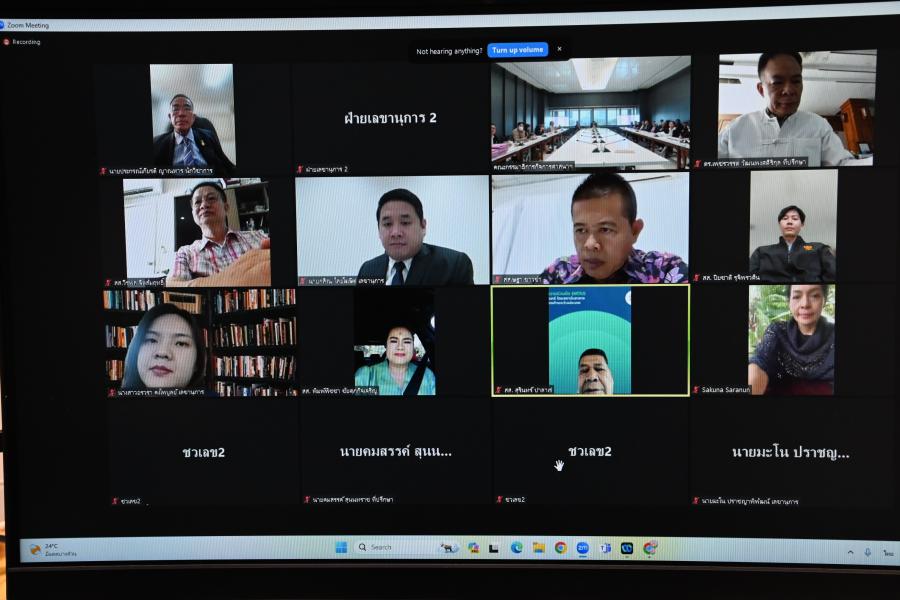Open Microsoft Edge from the taskbar
Viewport: 900px width, 600px height.
516,548
